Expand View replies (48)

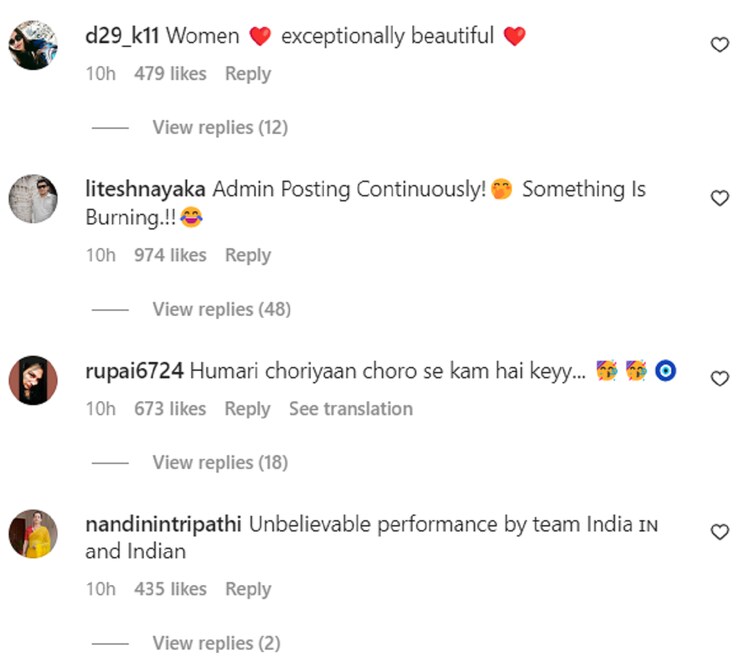click(221, 309)
